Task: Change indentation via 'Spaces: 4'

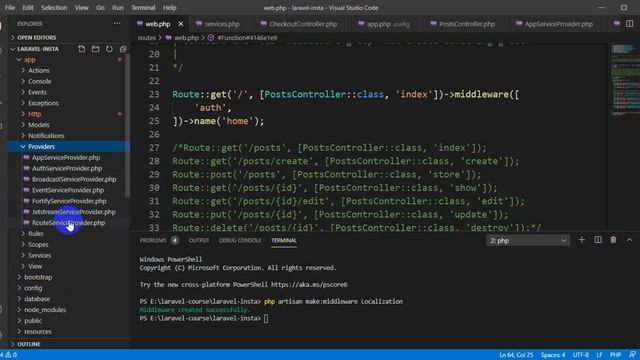Action: click(x=553, y=355)
